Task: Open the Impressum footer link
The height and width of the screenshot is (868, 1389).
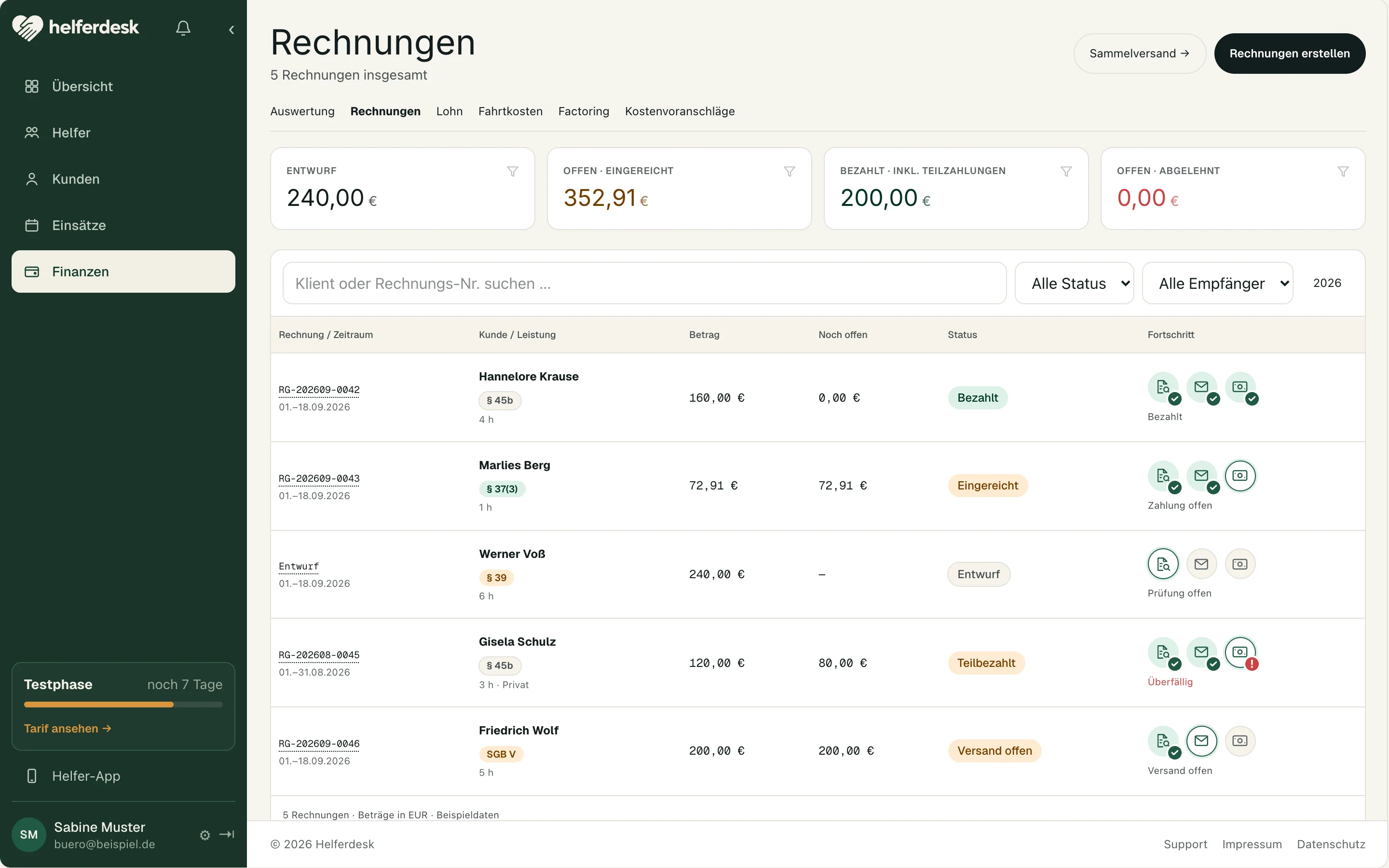Action: (1252, 844)
